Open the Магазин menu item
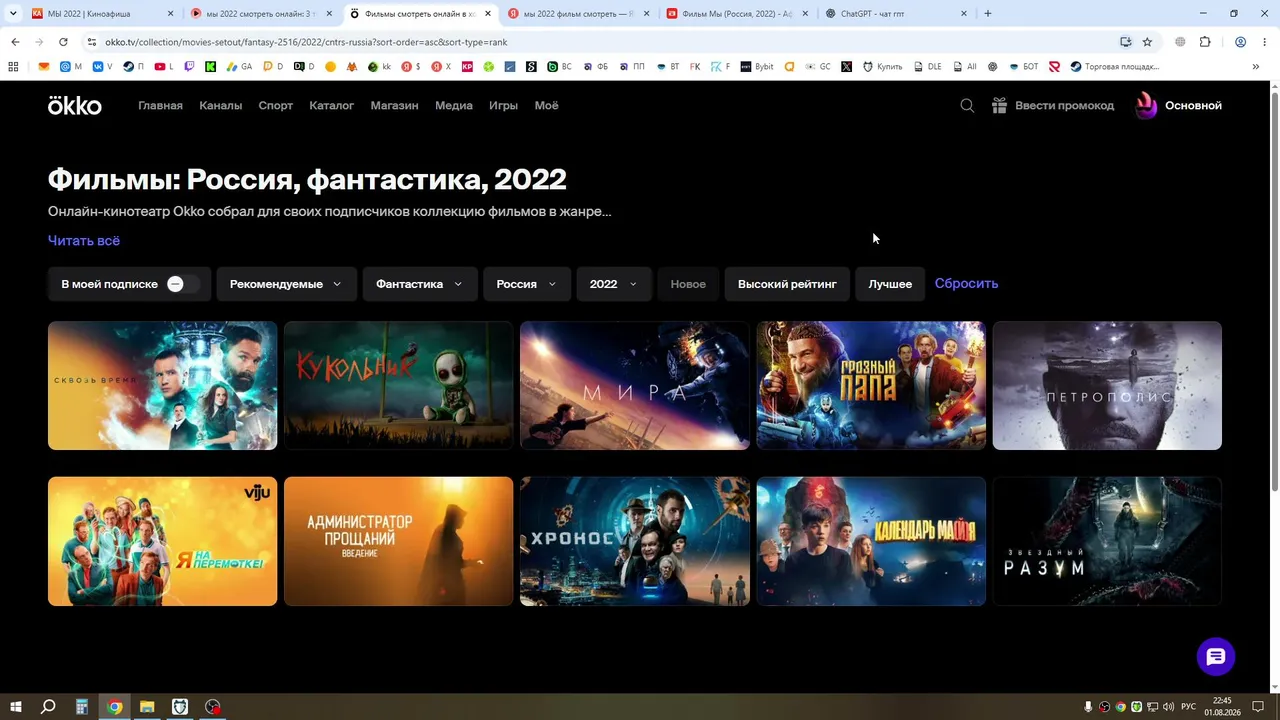The height and width of the screenshot is (720, 1280). (x=394, y=105)
